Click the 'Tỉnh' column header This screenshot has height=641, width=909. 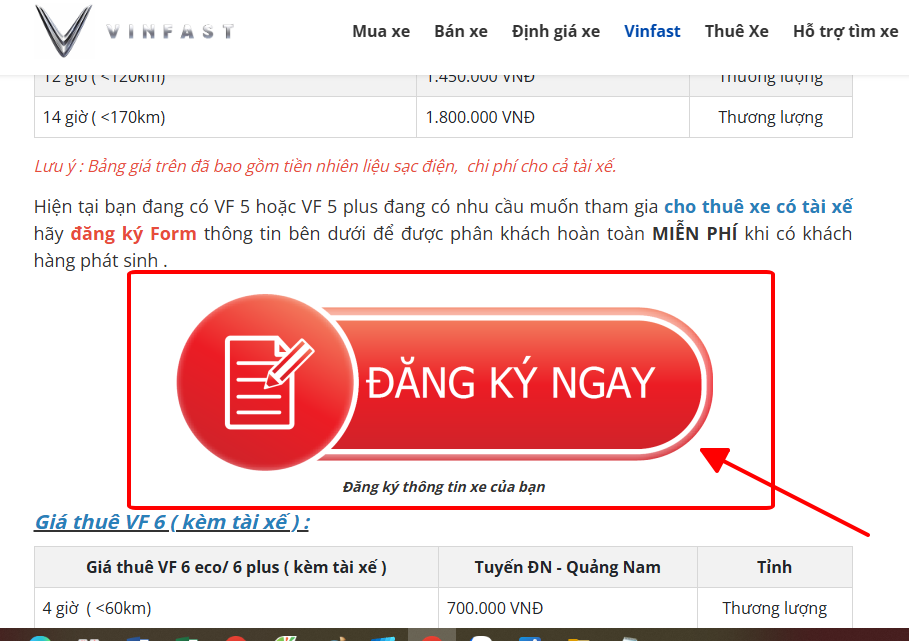click(x=775, y=567)
